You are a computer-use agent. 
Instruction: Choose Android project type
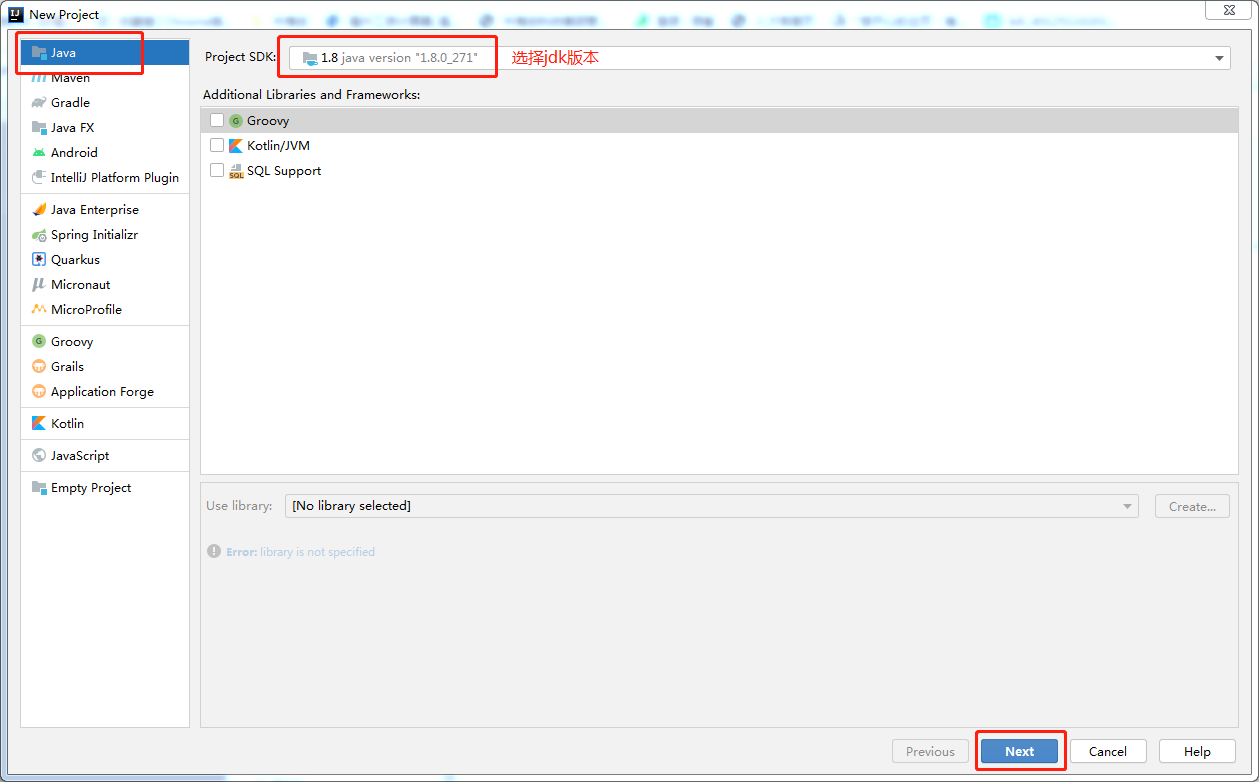(105, 153)
